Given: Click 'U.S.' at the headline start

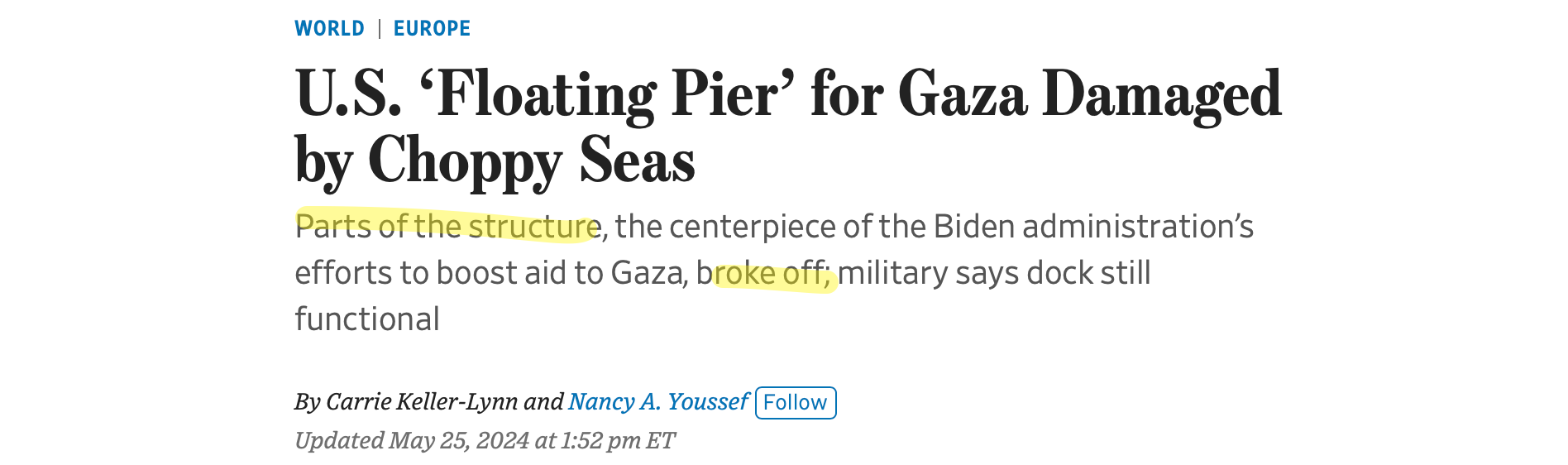Looking at the screenshot, I should pos(347,95).
